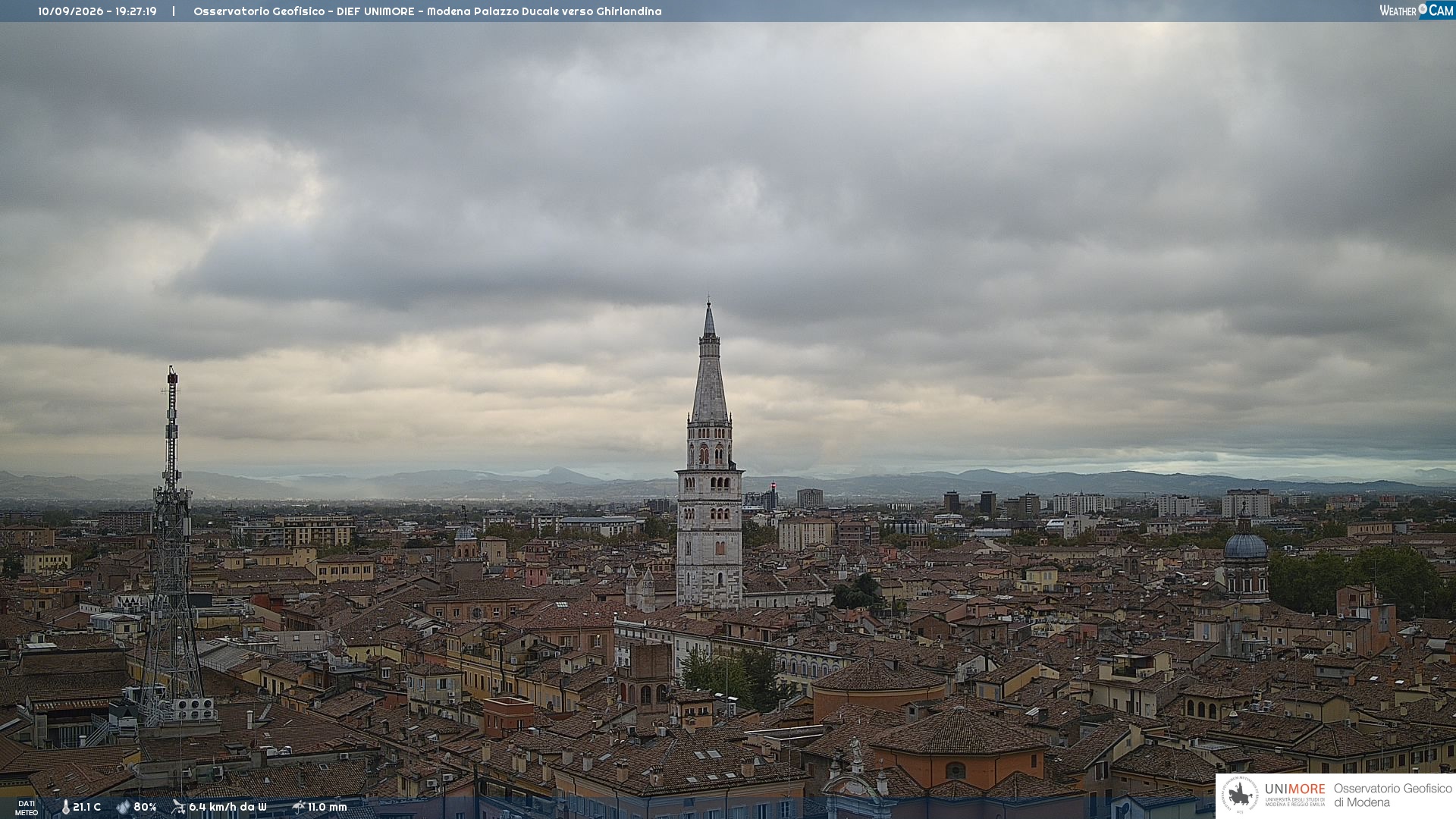
Task: Click the WeatherCAM logo
Action: 1416,11
